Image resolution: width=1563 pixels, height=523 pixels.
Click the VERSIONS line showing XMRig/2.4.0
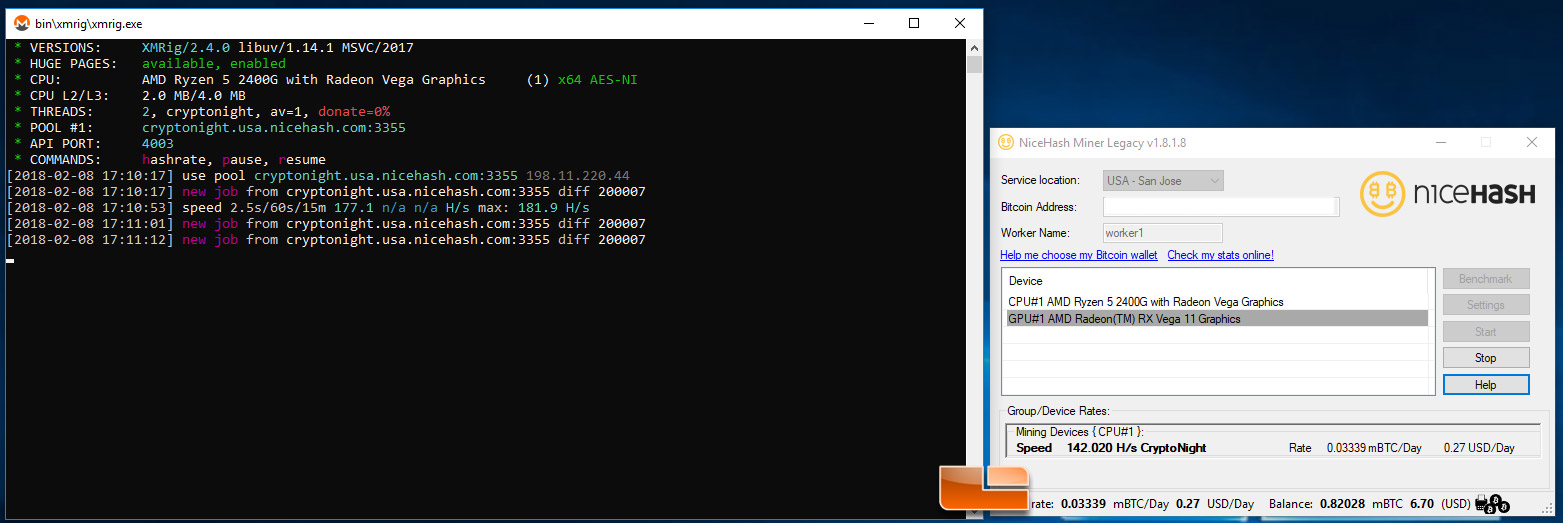click(213, 48)
